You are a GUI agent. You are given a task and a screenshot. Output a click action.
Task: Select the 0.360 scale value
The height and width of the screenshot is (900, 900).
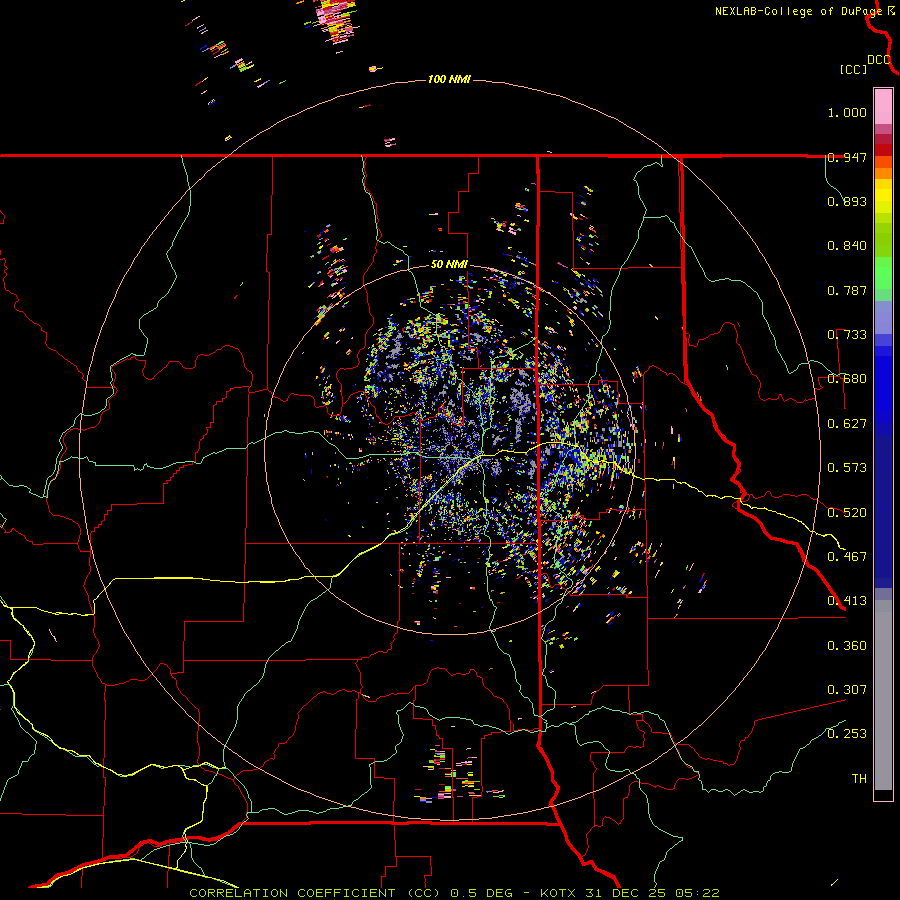click(x=847, y=646)
